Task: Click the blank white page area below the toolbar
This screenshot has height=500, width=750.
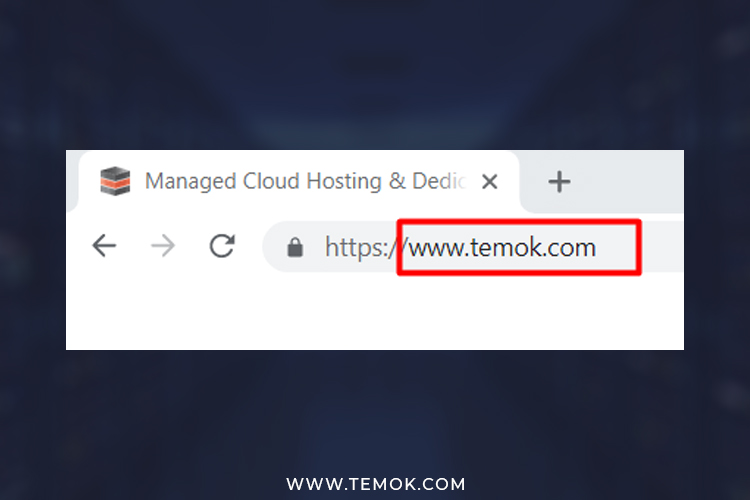Action: [x=375, y=313]
